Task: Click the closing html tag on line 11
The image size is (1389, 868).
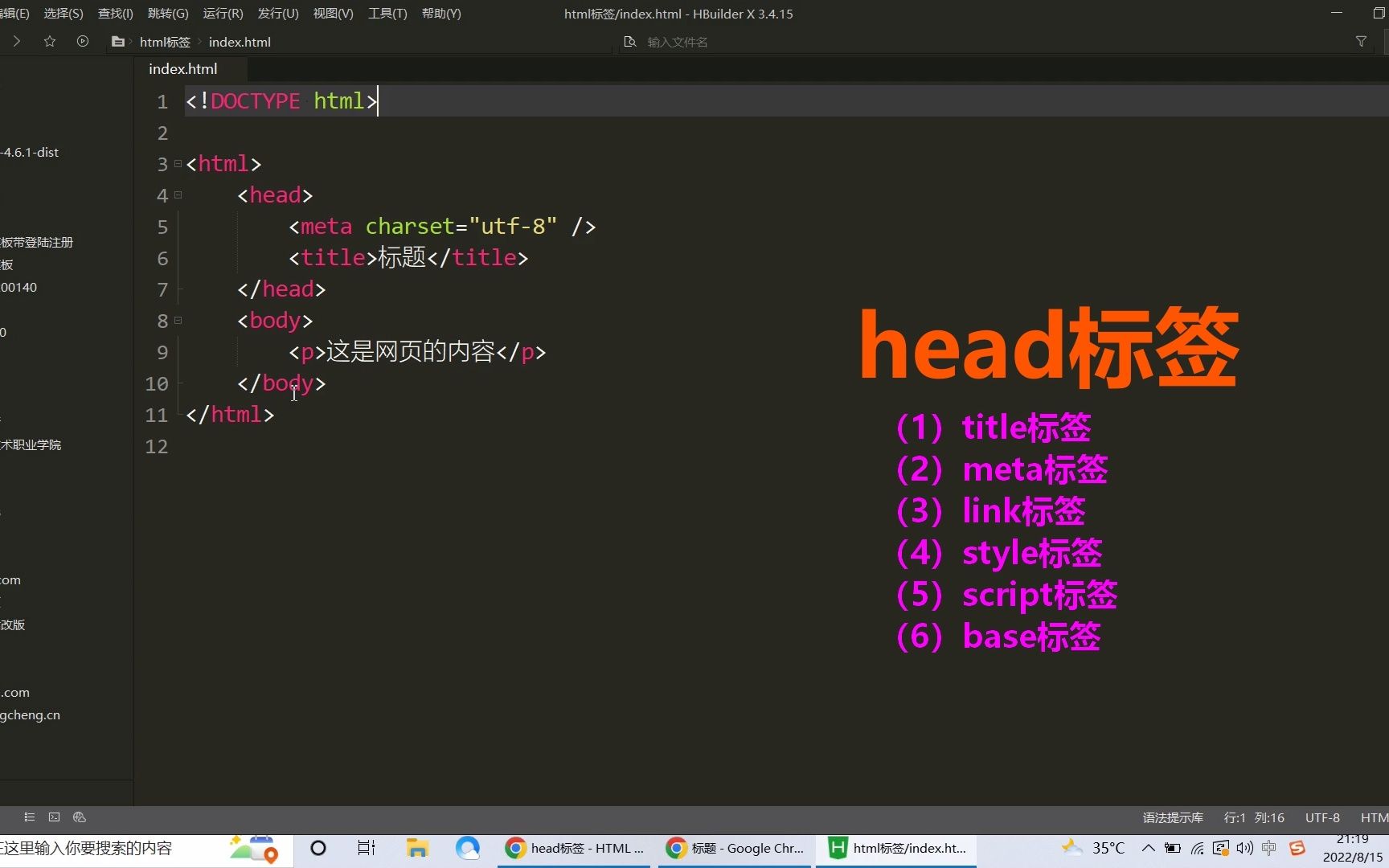Action: click(x=230, y=415)
